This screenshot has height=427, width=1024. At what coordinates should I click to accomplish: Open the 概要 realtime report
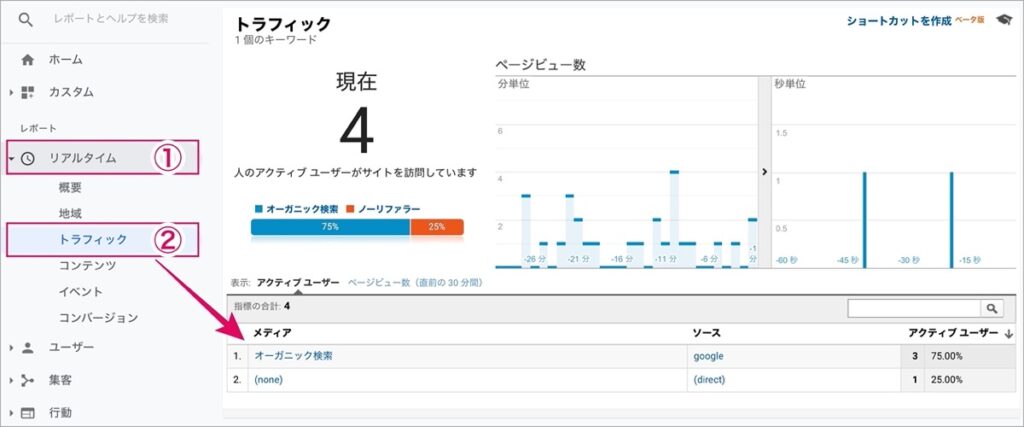click(70, 188)
